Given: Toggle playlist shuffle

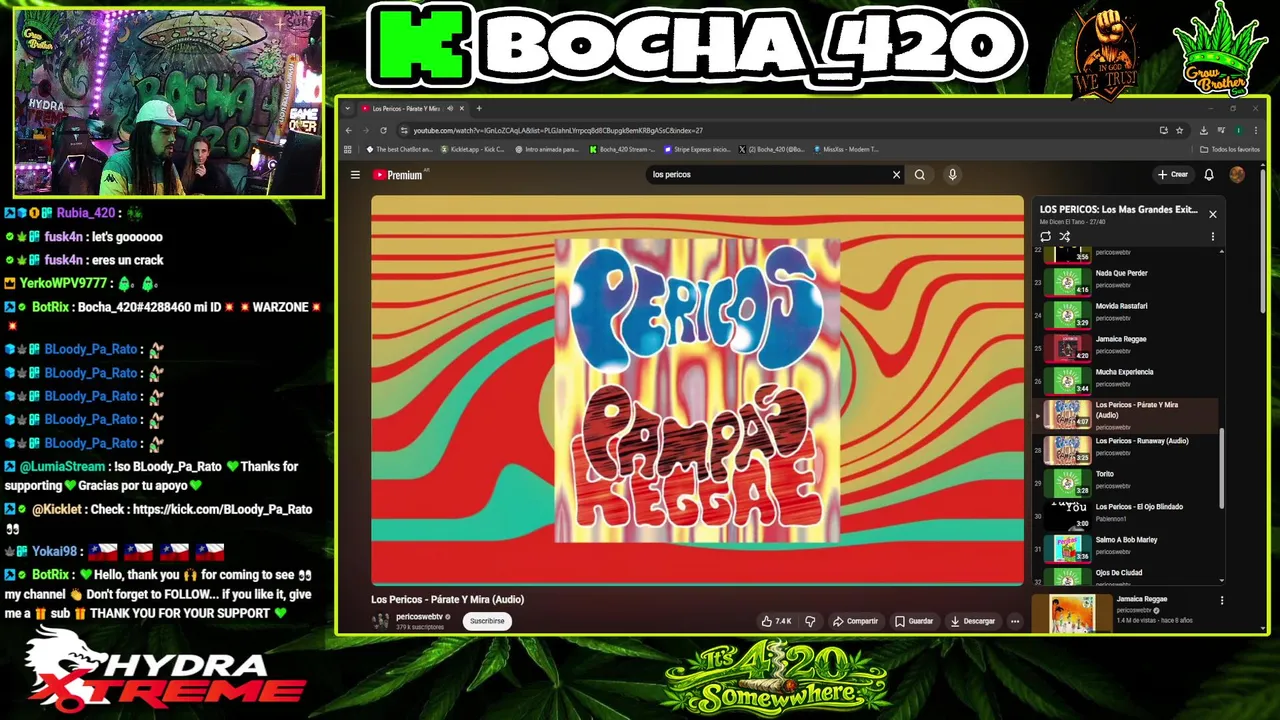Looking at the screenshot, I should coord(1065,237).
